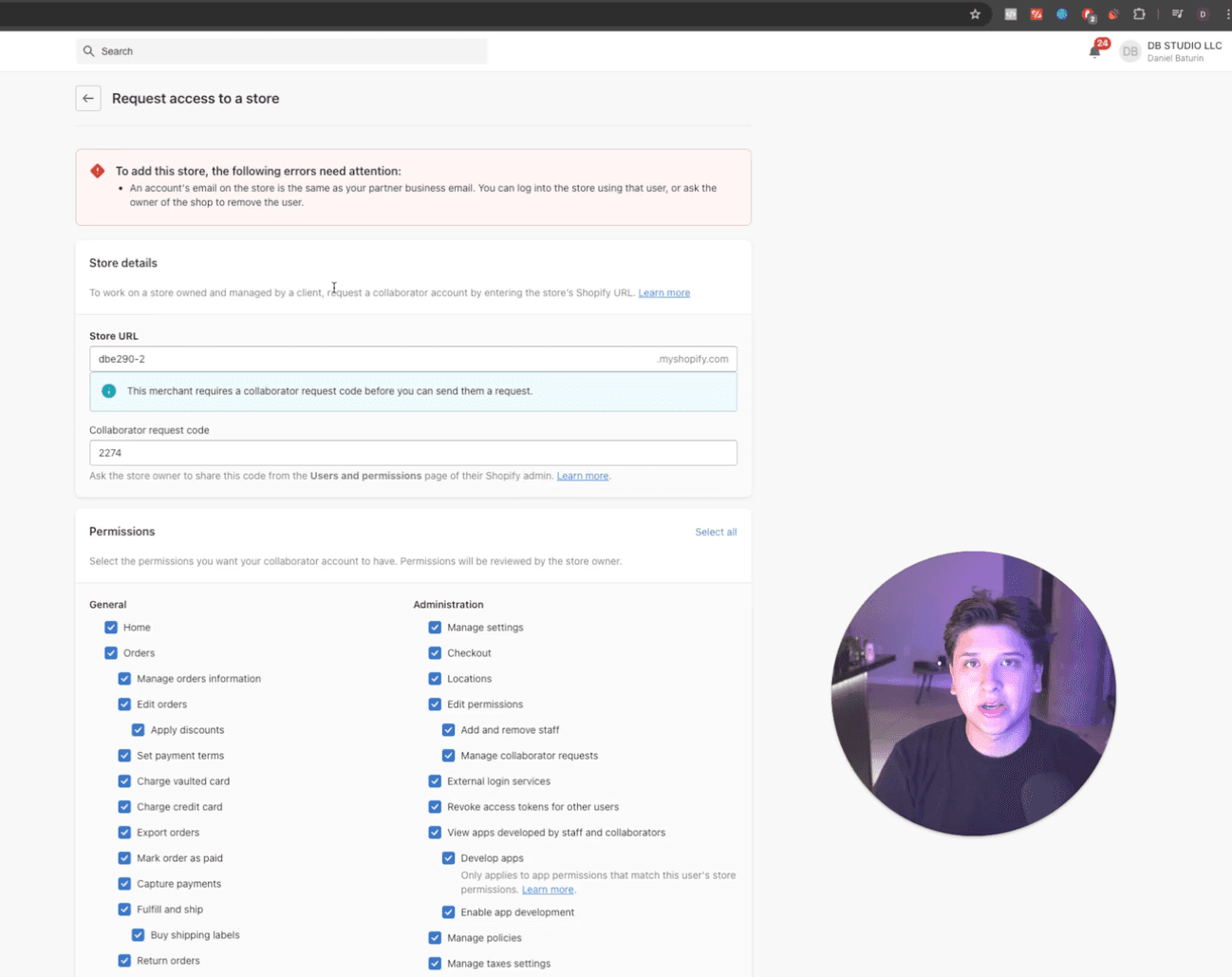The image size is (1232, 977).
Task: Click the magnifier icon in the Search bar
Action: click(89, 51)
